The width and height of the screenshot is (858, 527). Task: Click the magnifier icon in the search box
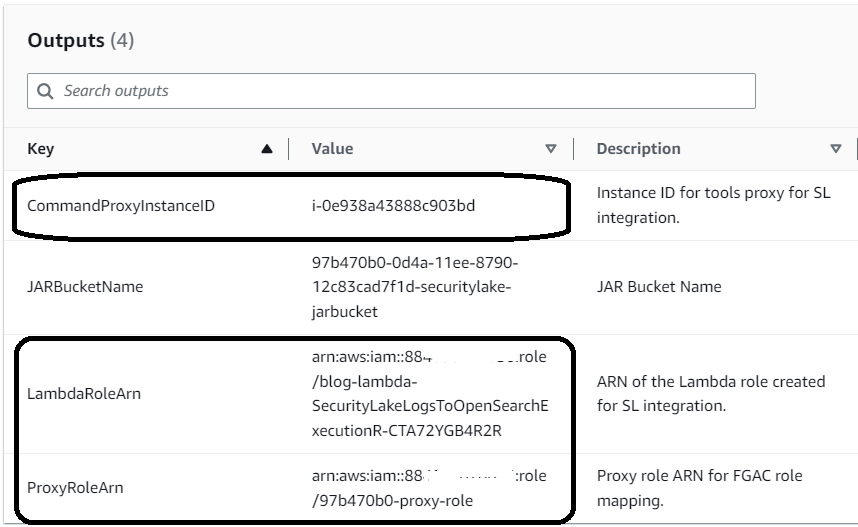45,91
